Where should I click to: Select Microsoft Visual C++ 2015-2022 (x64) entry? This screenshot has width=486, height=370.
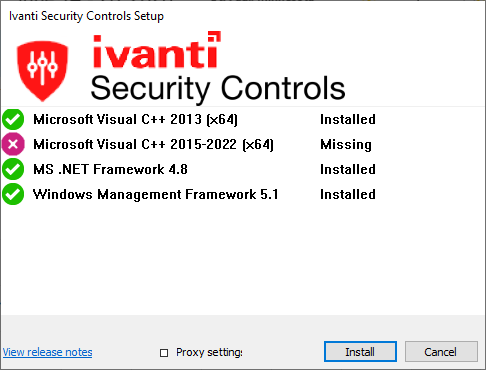coord(153,145)
